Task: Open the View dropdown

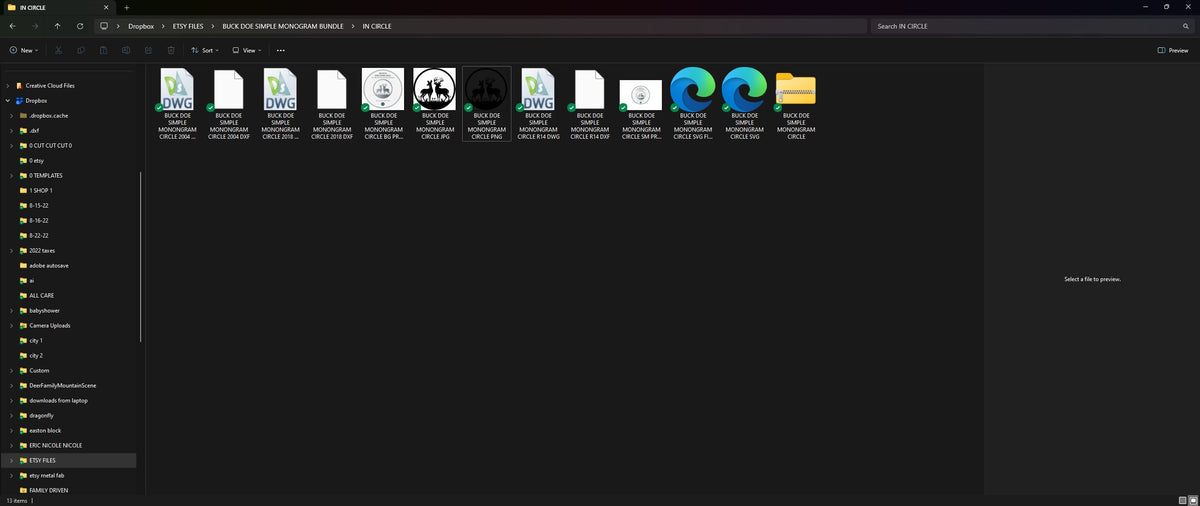Action: pyautogui.click(x=246, y=50)
